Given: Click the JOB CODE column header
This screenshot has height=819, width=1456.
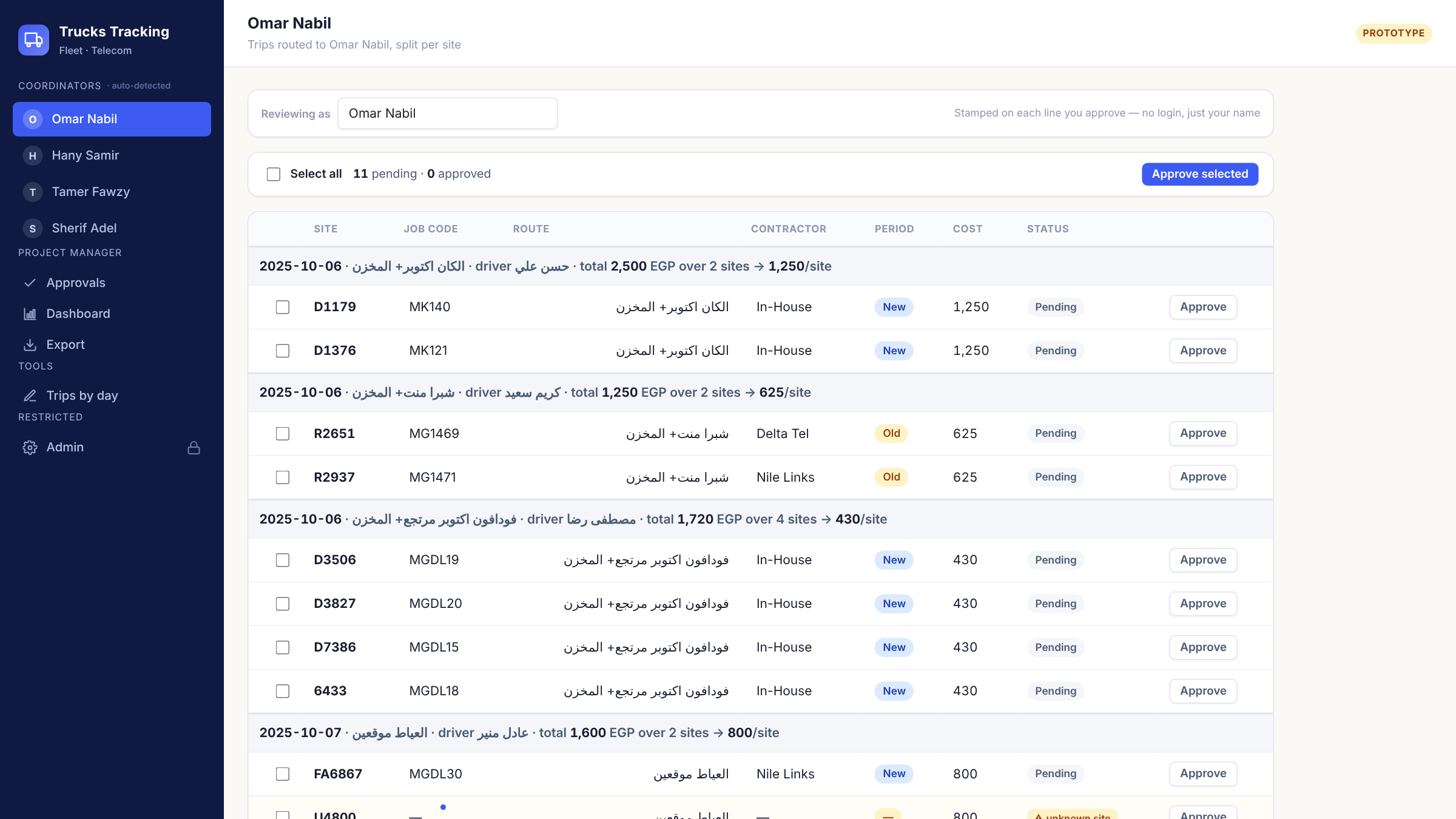Looking at the screenshot, I should point(431,229).
